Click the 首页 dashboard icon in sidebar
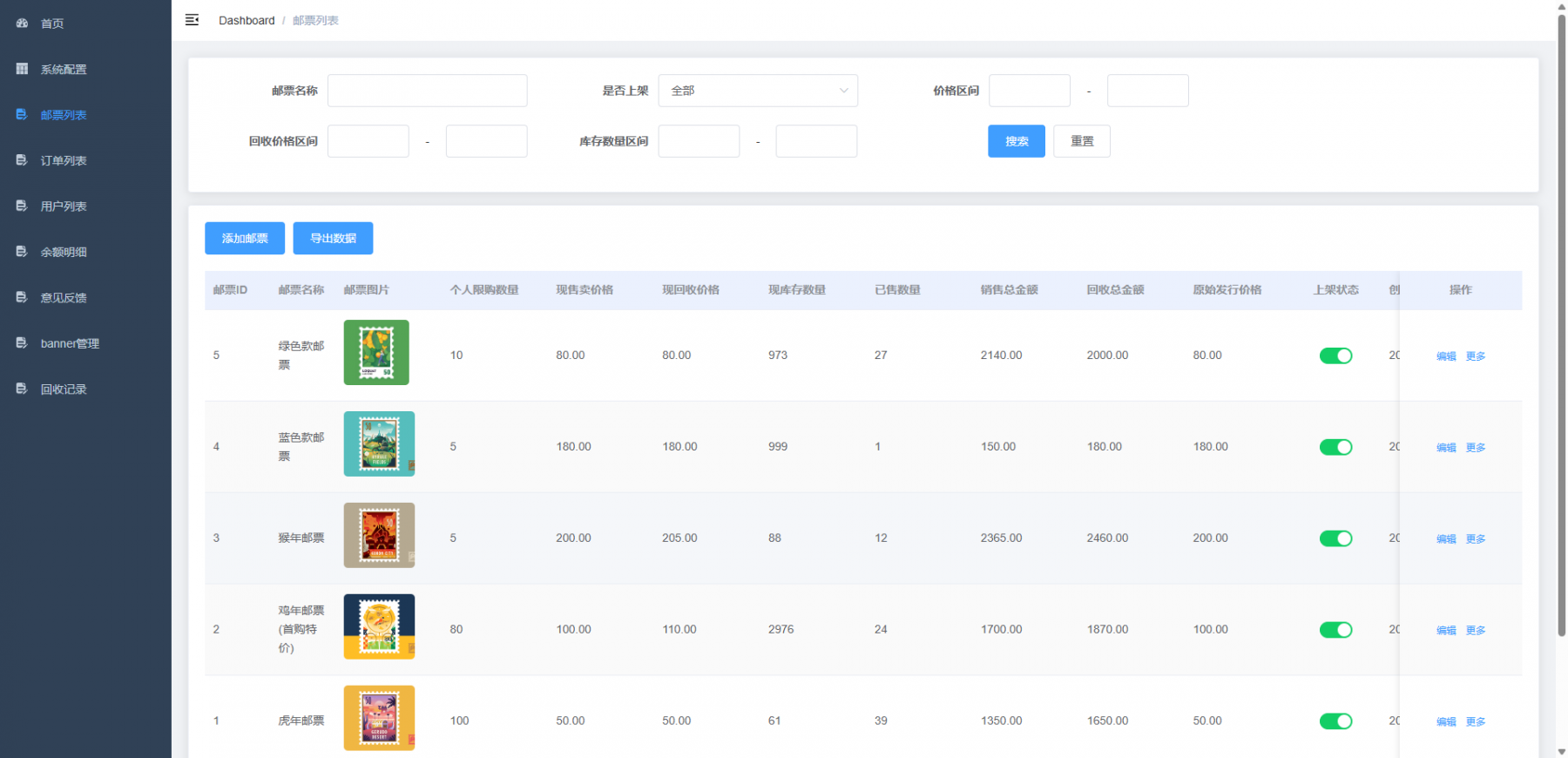1568x758 pixels. [x=22, y=24]
